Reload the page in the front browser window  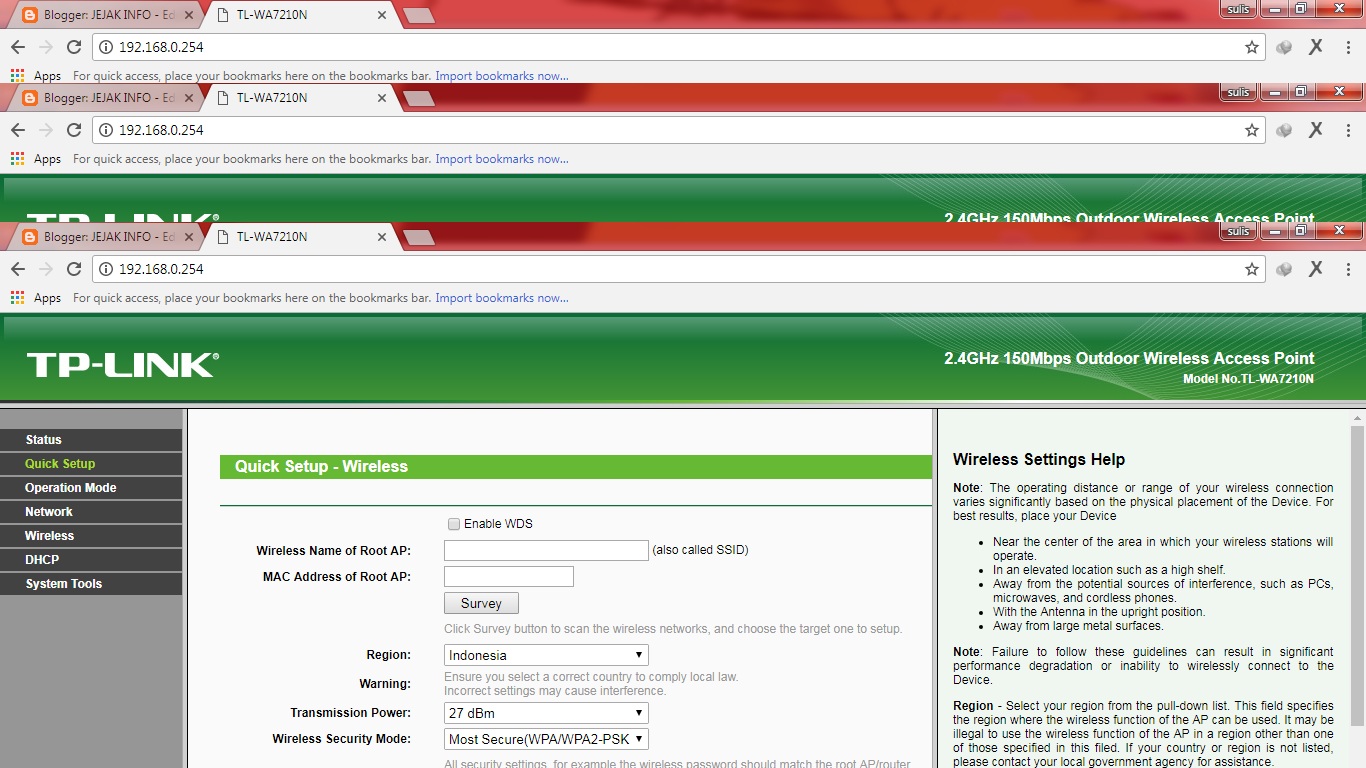click(74, 269)
